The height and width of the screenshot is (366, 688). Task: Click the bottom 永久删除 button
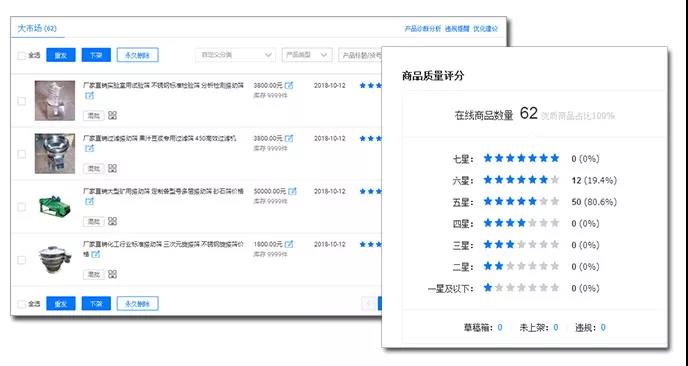click(x=138, y=303)
